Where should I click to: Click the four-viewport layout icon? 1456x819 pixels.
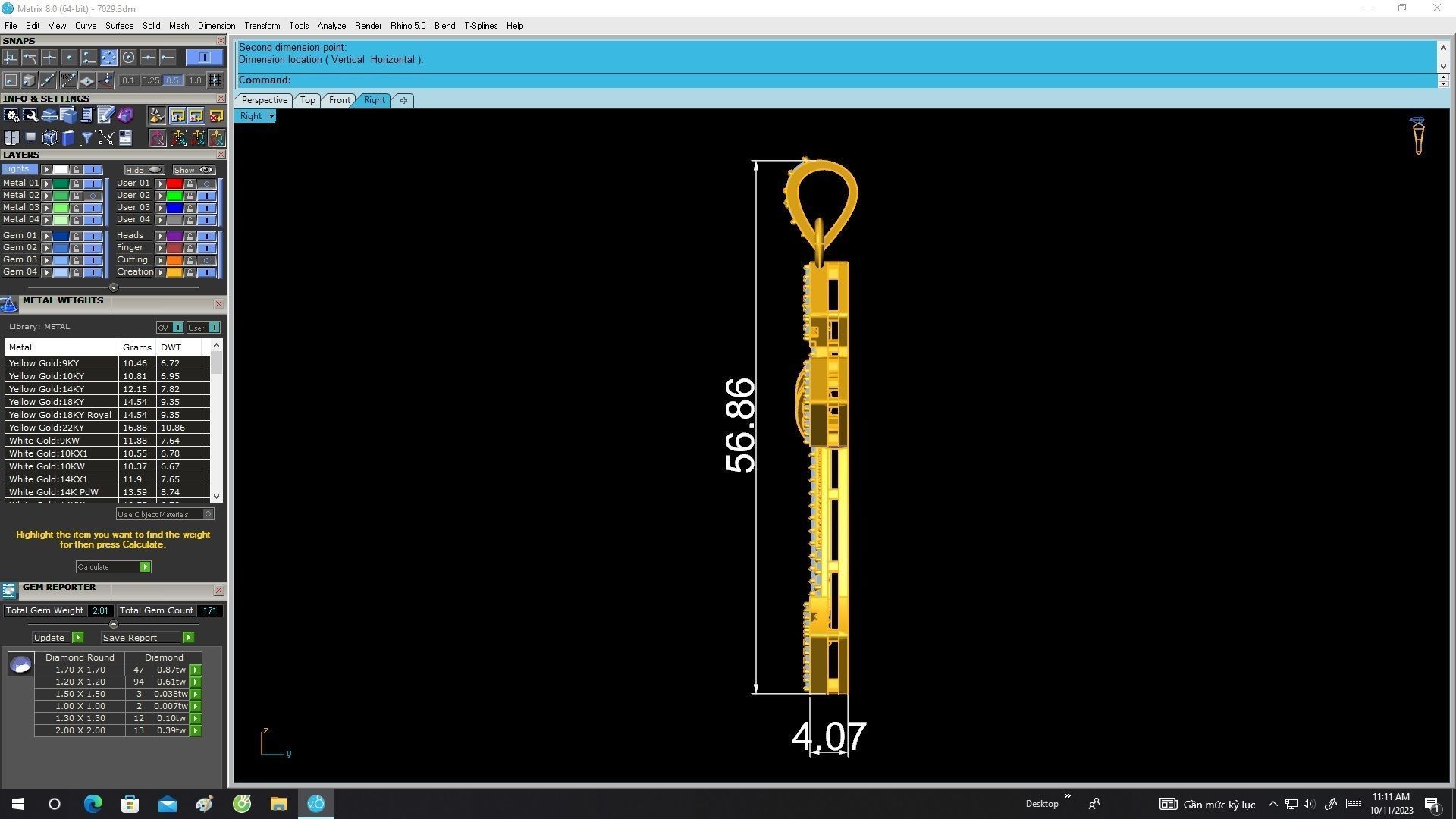point(11,137)
